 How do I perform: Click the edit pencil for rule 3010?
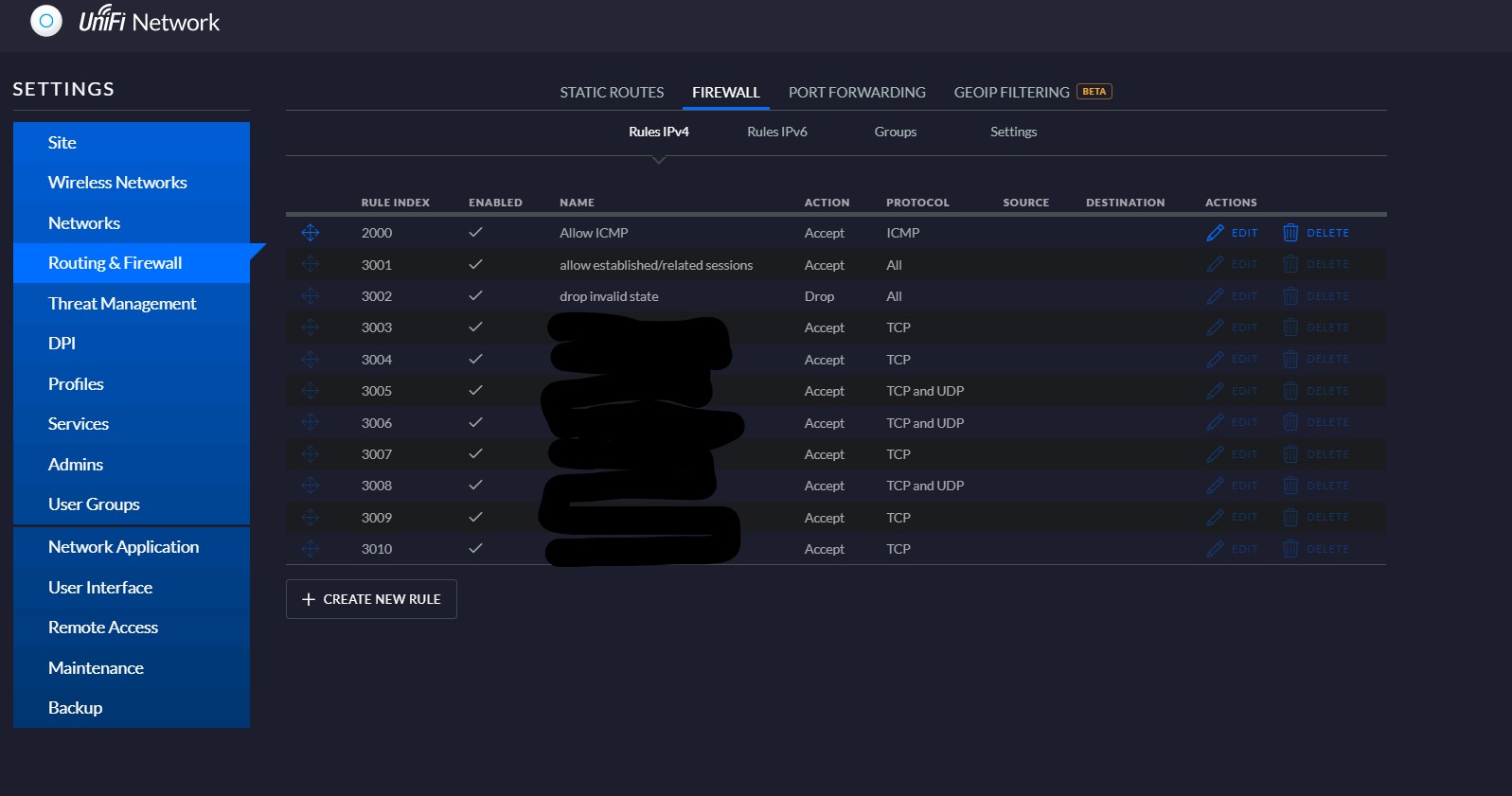pyautogui.click(x=1216, y=549)
